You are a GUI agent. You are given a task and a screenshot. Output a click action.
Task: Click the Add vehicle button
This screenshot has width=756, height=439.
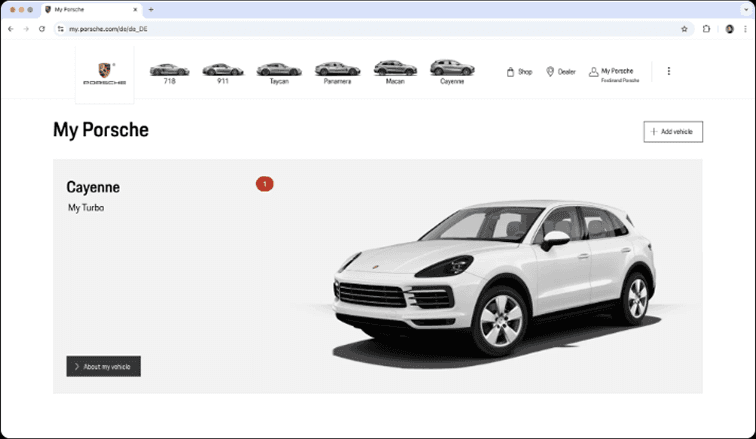[673, 132]
